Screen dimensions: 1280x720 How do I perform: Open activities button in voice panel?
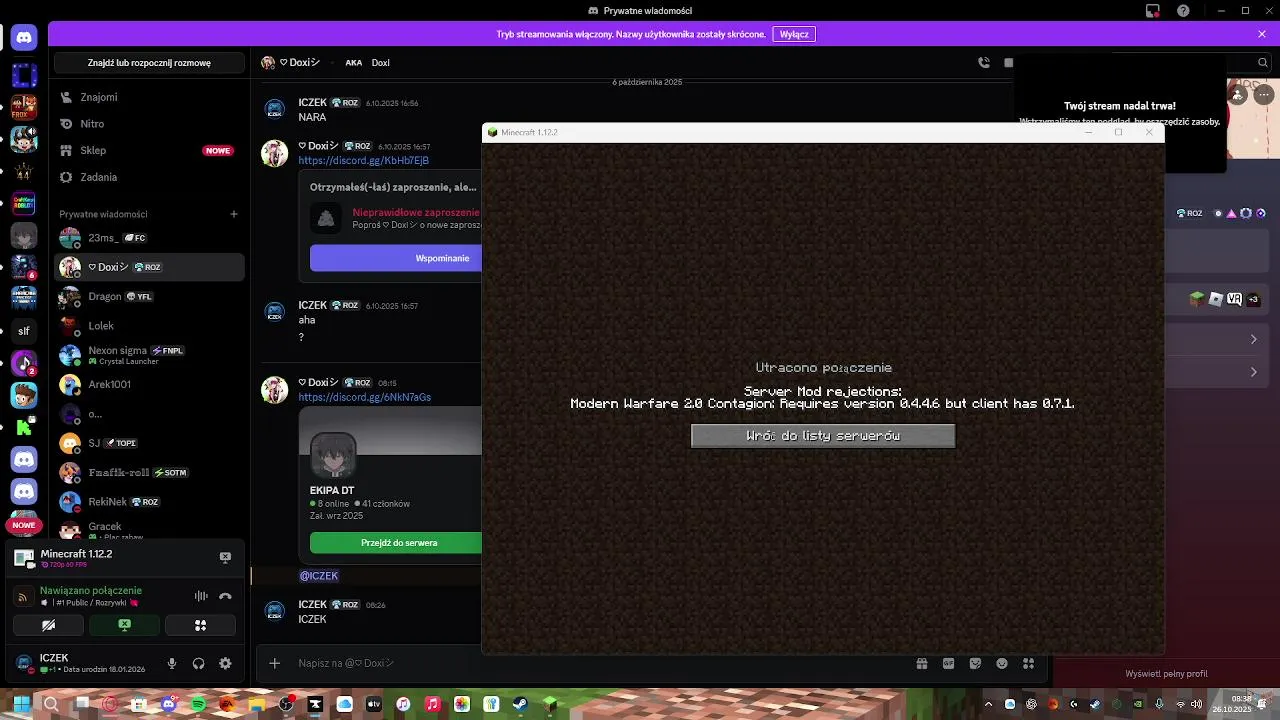pos(200,625)
